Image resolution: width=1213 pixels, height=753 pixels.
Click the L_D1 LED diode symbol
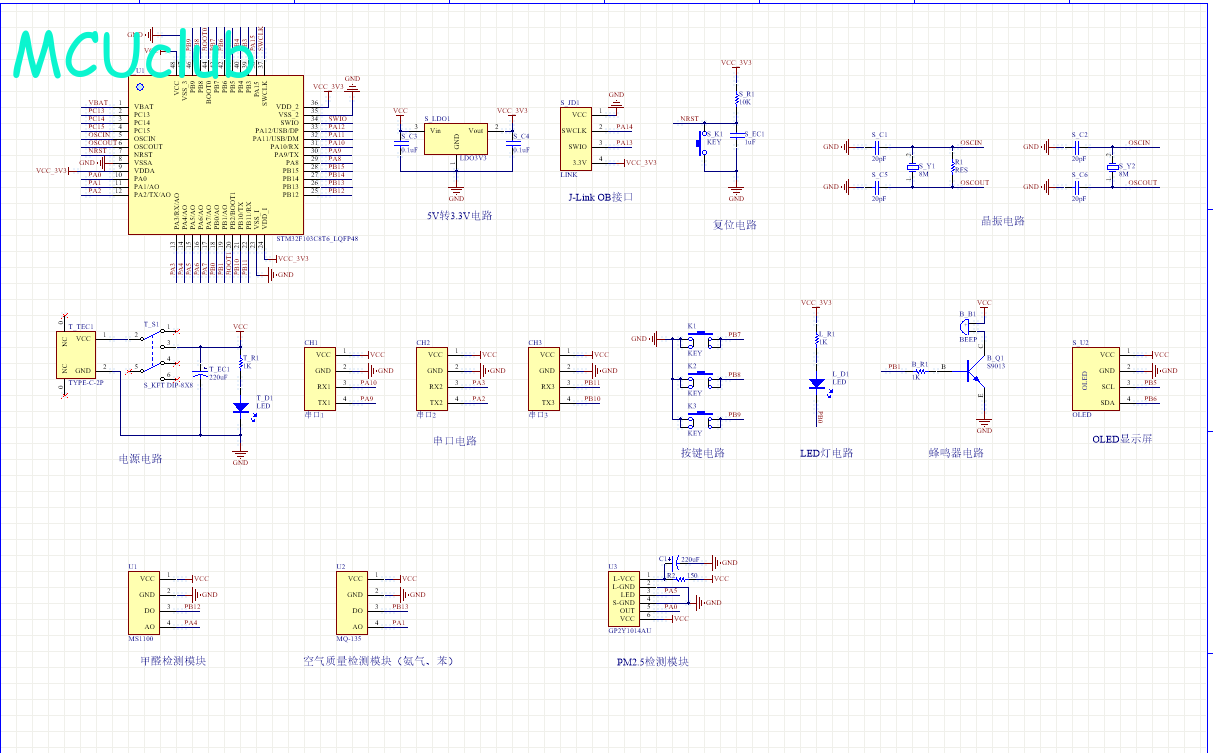(817, 383)
